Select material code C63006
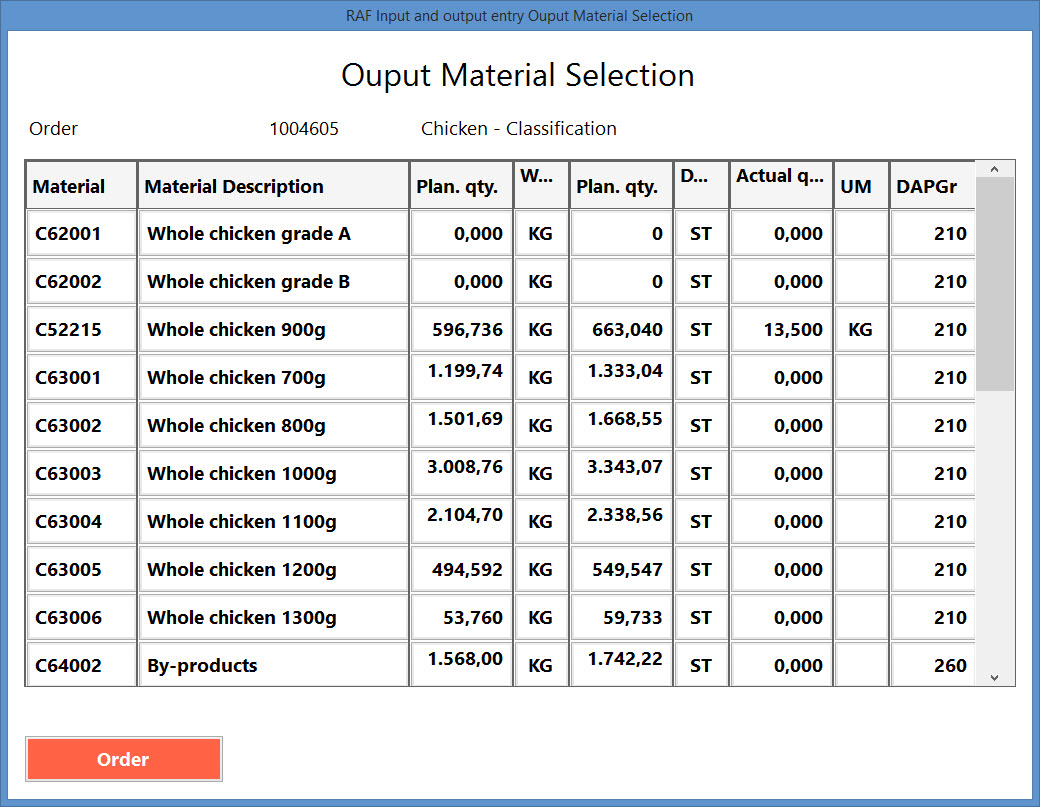The height and width of the screenshot is (807, 1040). click(81, 618)
